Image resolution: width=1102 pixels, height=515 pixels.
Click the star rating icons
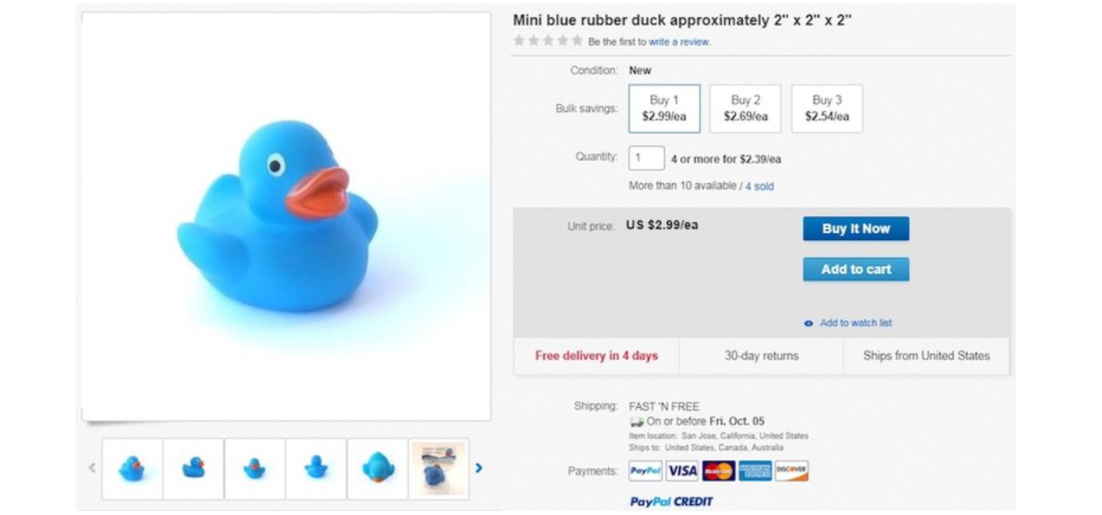click(x=547, y=41)
